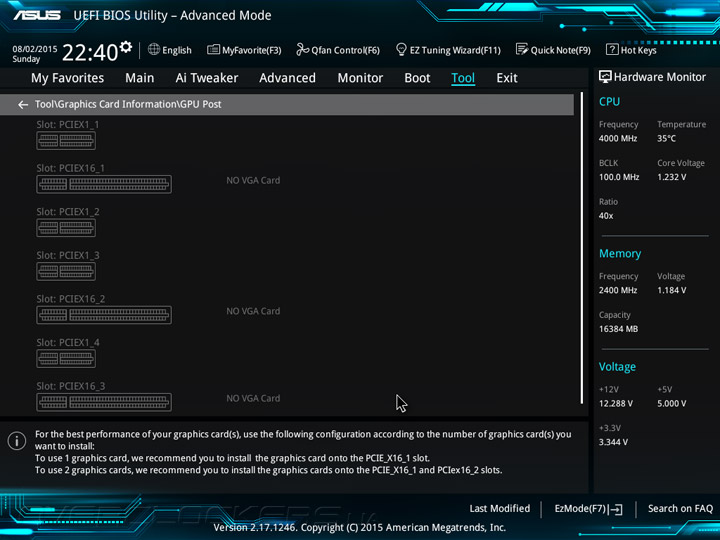Image resolution: width=720 pixels, height=540 pixels.
Task: Open the Ai Tweaker tab
Action: pos(207,78)
